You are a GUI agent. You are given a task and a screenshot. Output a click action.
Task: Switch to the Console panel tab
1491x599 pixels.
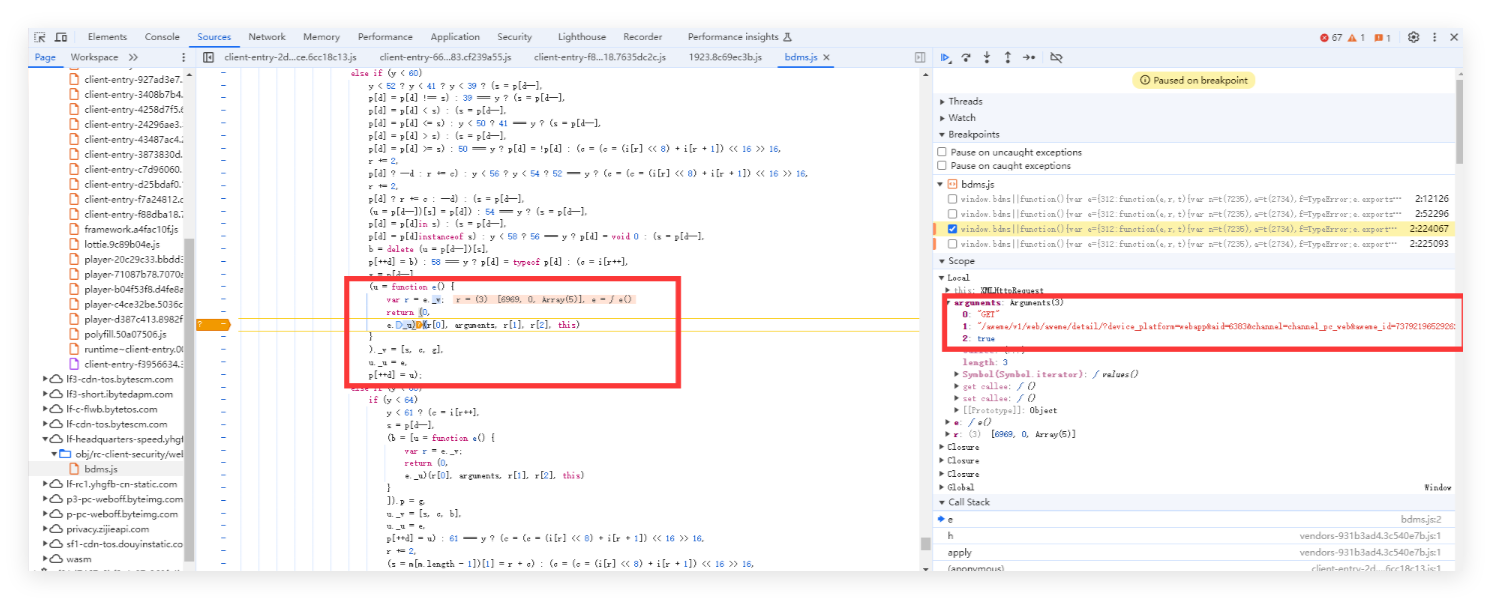[x=162, y=37]
